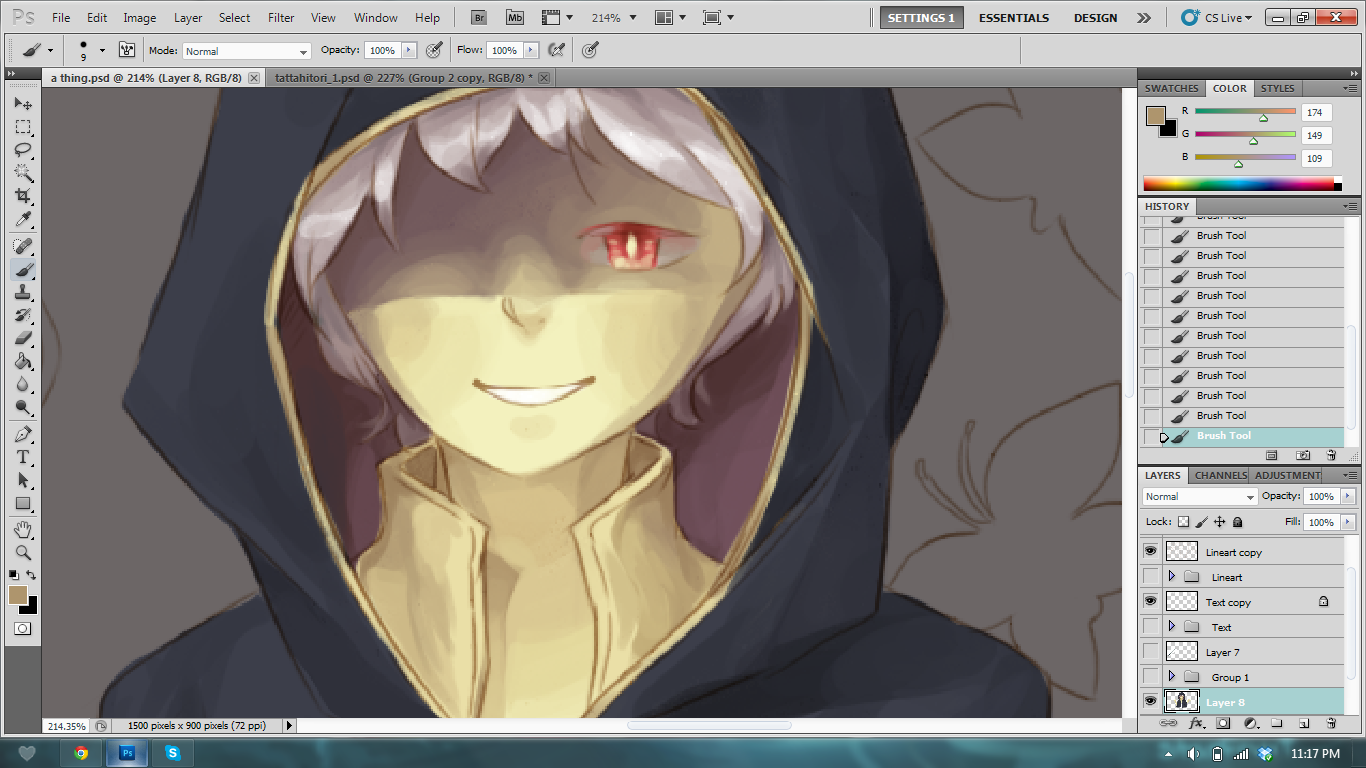Switch to the Channels tab
Screen dimensions: 1366x768
[1220, 475]
